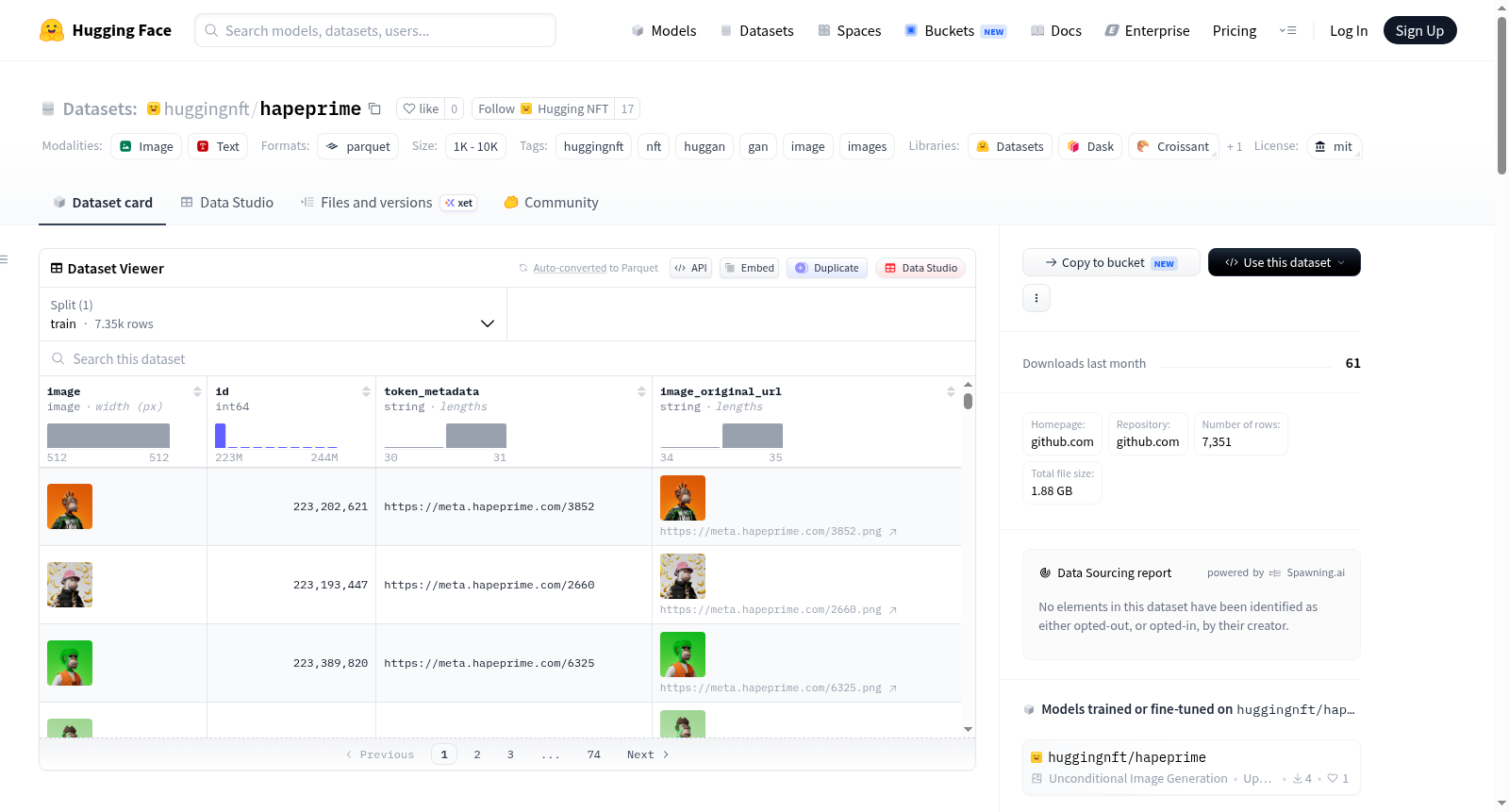Image resolution: width=1509 pixels, height=812 pixels.
Task: Click Next page in pagination
Action: point(648,754)
